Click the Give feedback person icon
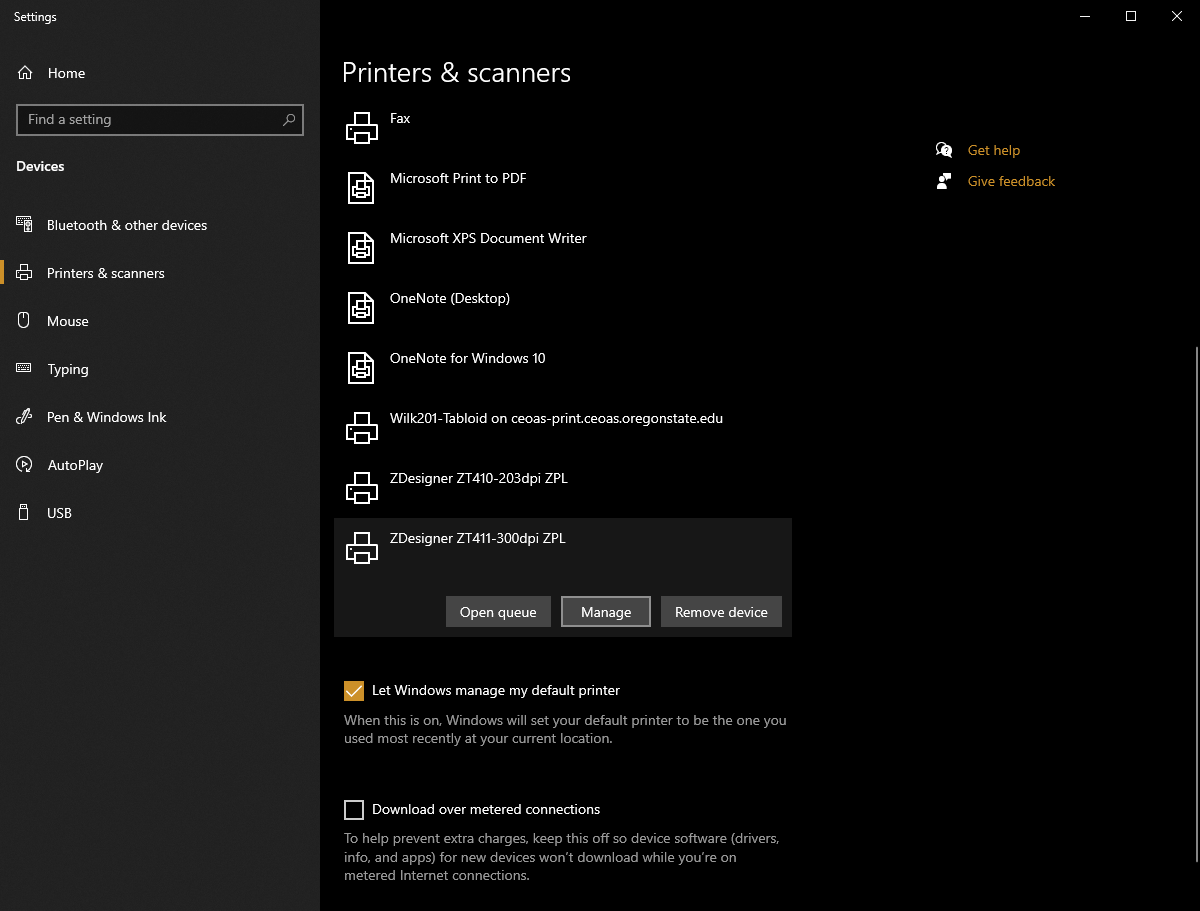1200x911 pixels. tap(944, 181)
